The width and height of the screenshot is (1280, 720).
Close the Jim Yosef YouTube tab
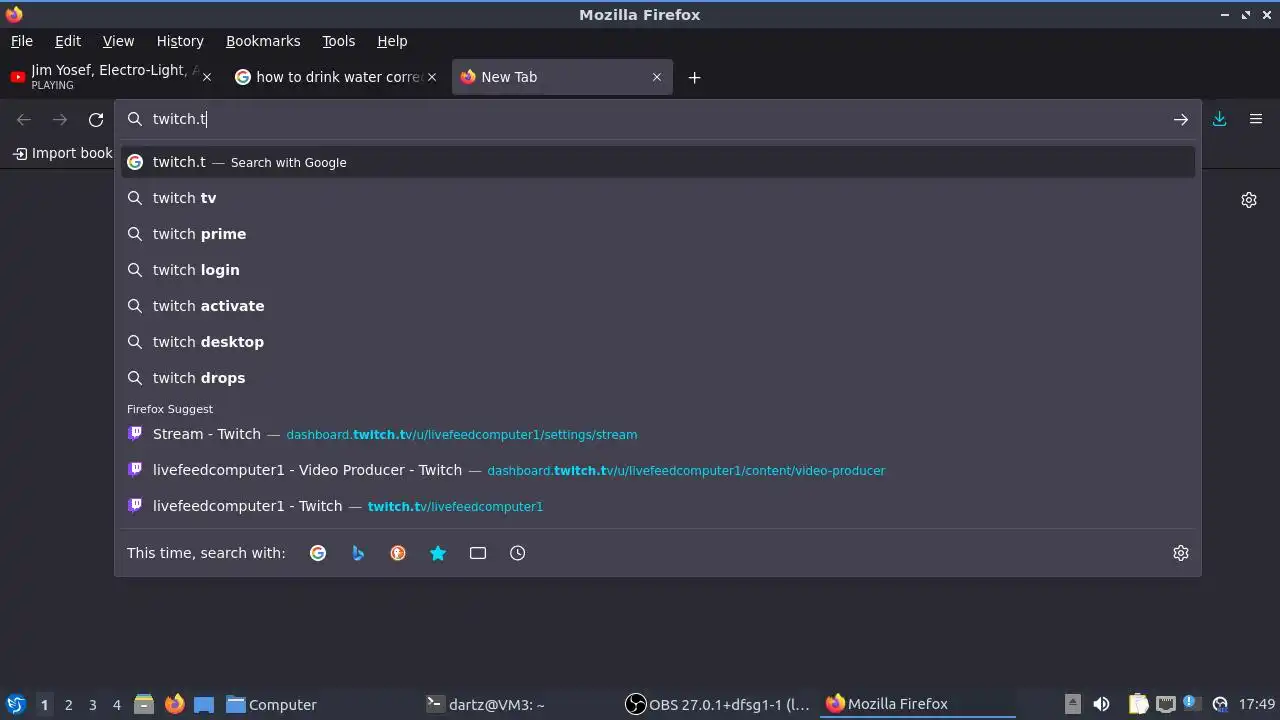click(x=207, y=77)
